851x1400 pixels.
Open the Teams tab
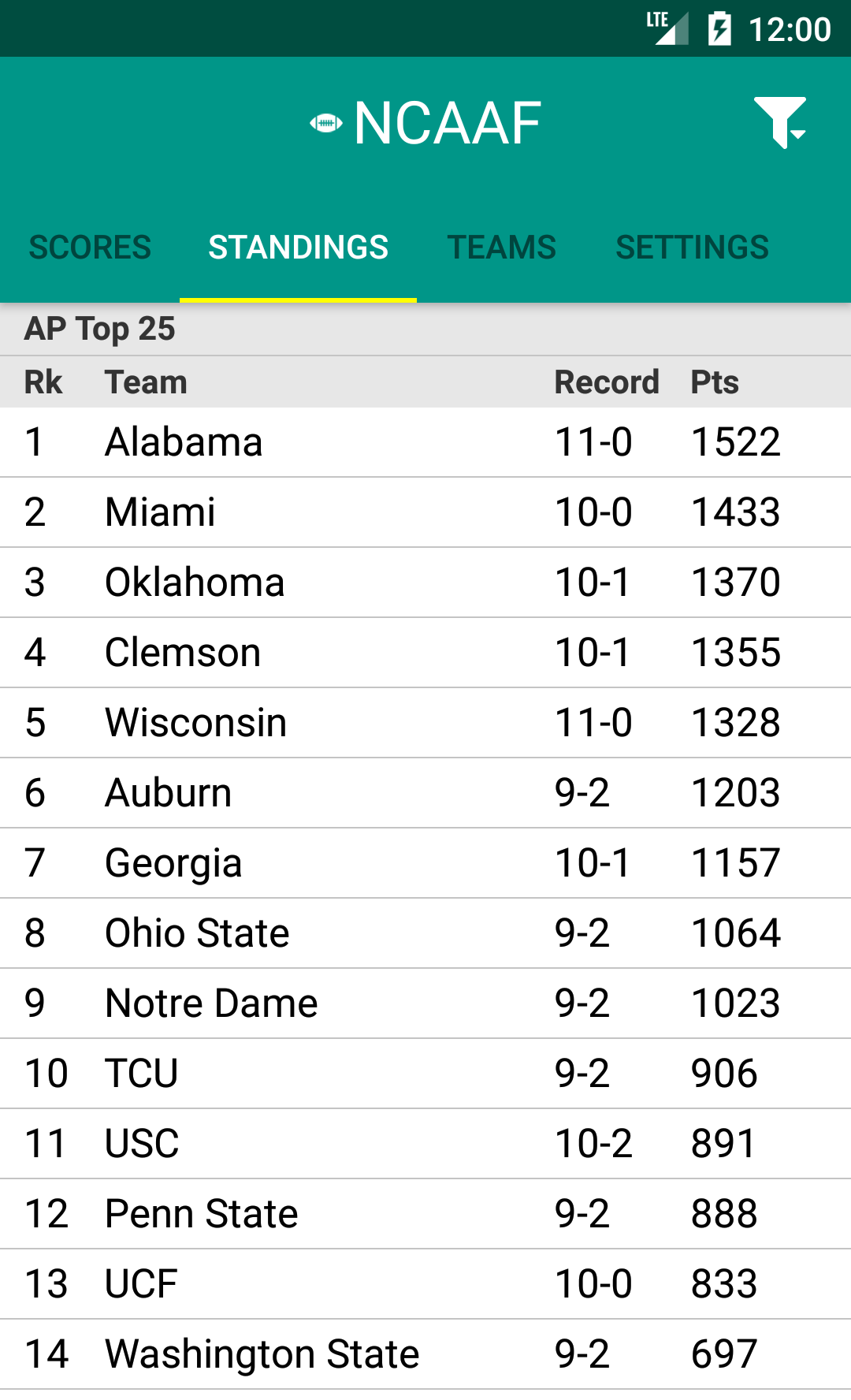502,248
